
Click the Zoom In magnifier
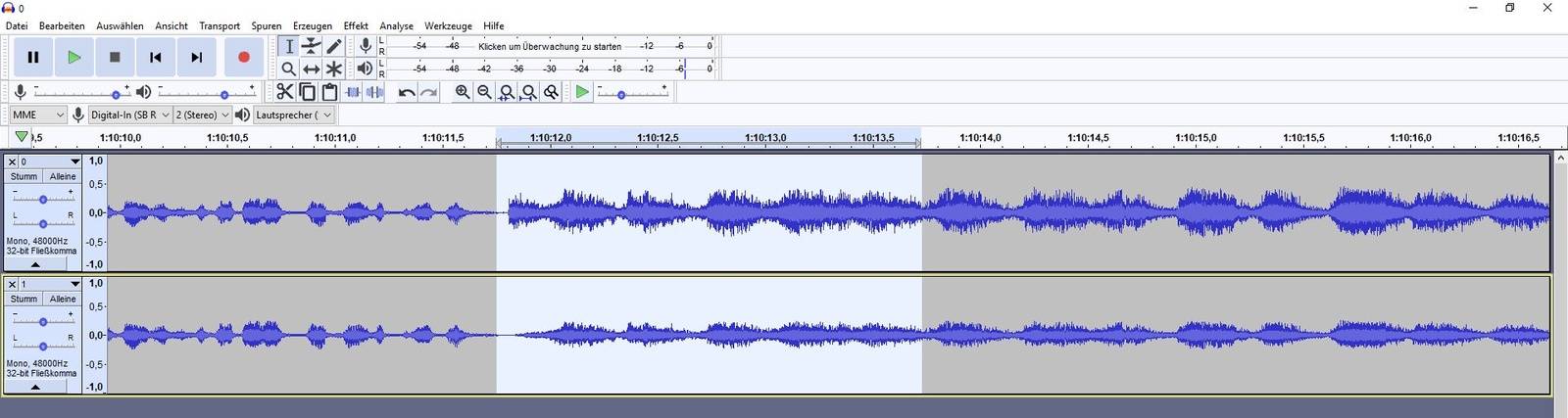pos(463,92)
